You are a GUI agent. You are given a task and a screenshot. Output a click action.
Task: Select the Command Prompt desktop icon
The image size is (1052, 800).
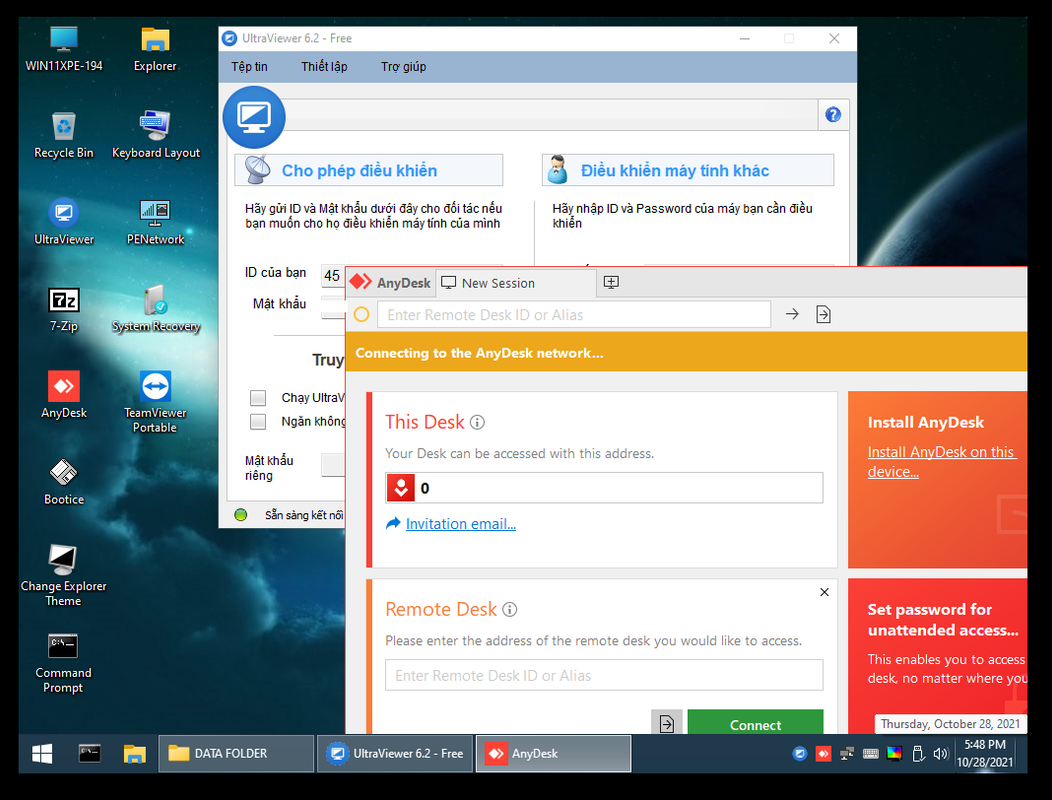click(x=63, y=662)
